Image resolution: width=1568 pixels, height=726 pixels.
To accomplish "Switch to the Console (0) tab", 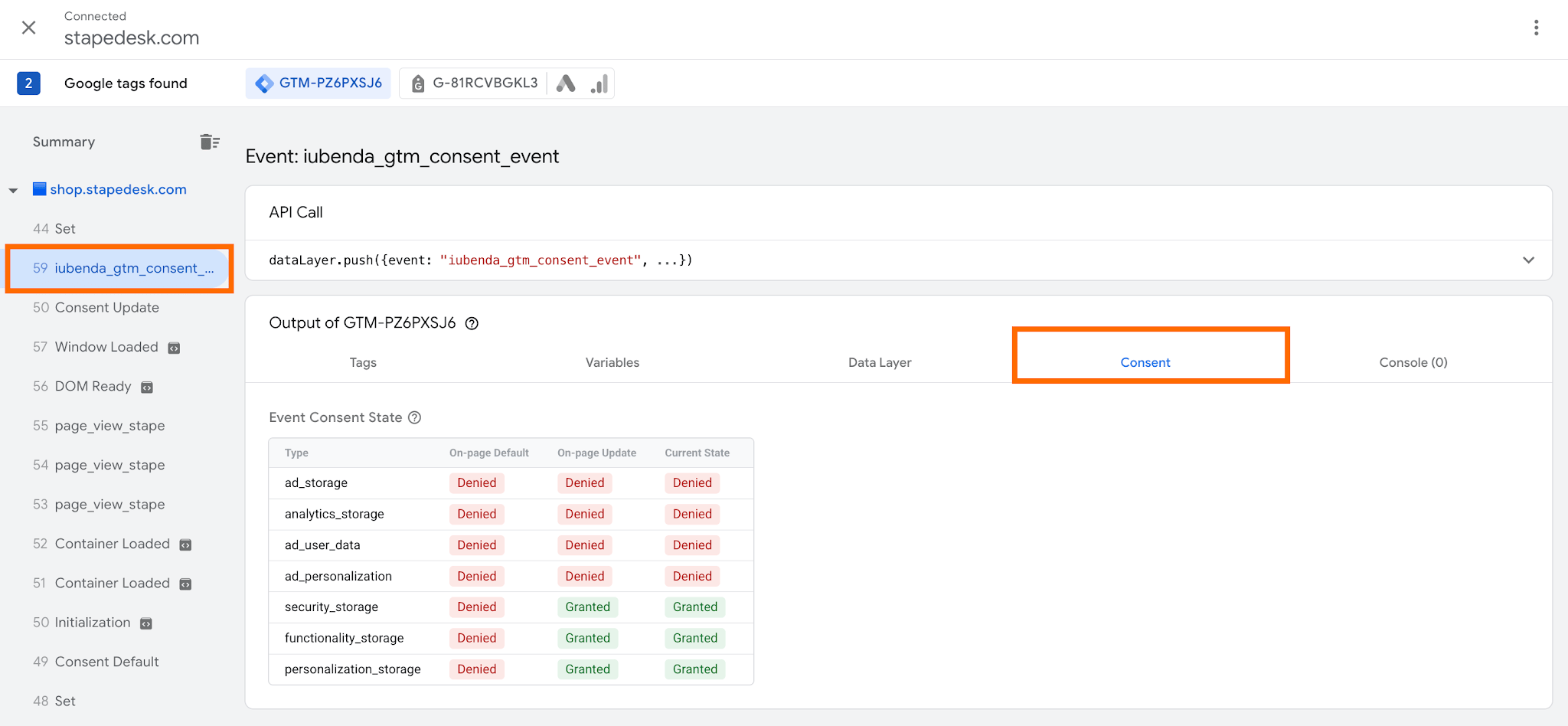I will pyautogui.click(x=1413, y=362).
